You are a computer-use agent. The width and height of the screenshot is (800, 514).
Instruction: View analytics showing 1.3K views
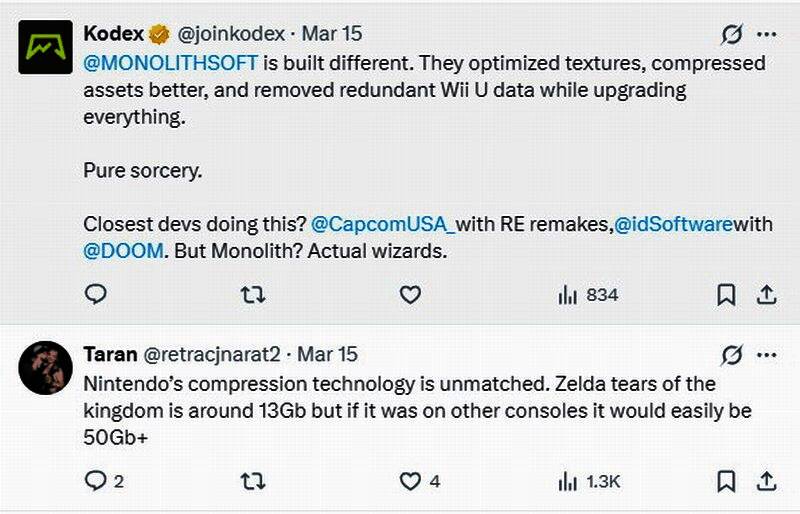(x=590, y=481)
